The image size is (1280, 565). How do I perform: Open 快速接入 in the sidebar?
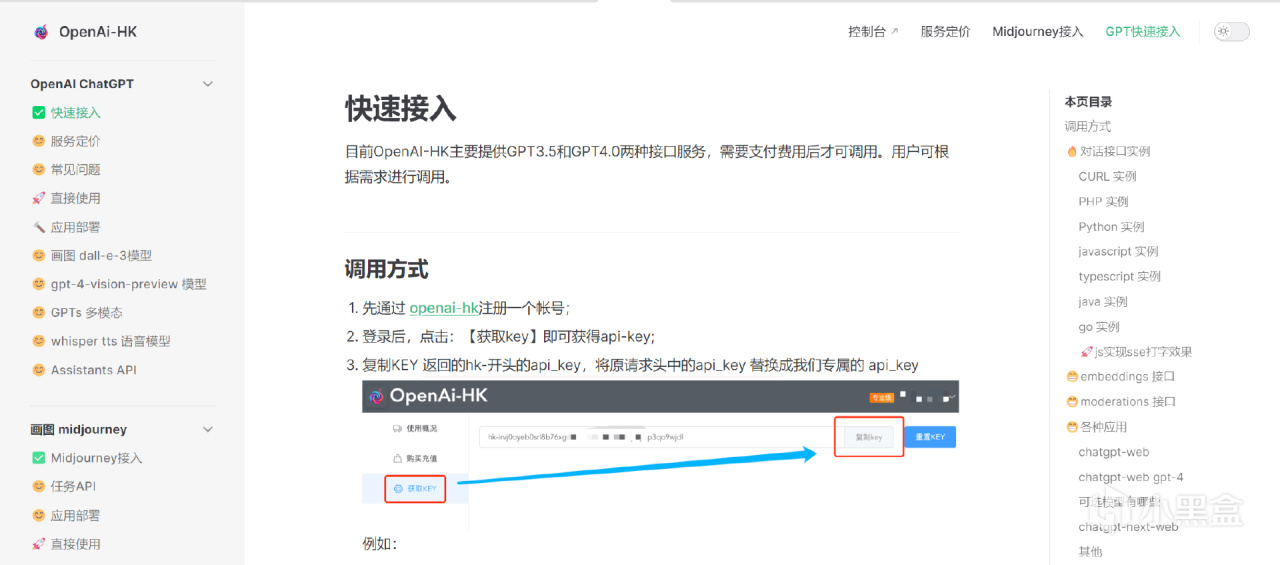76,113
